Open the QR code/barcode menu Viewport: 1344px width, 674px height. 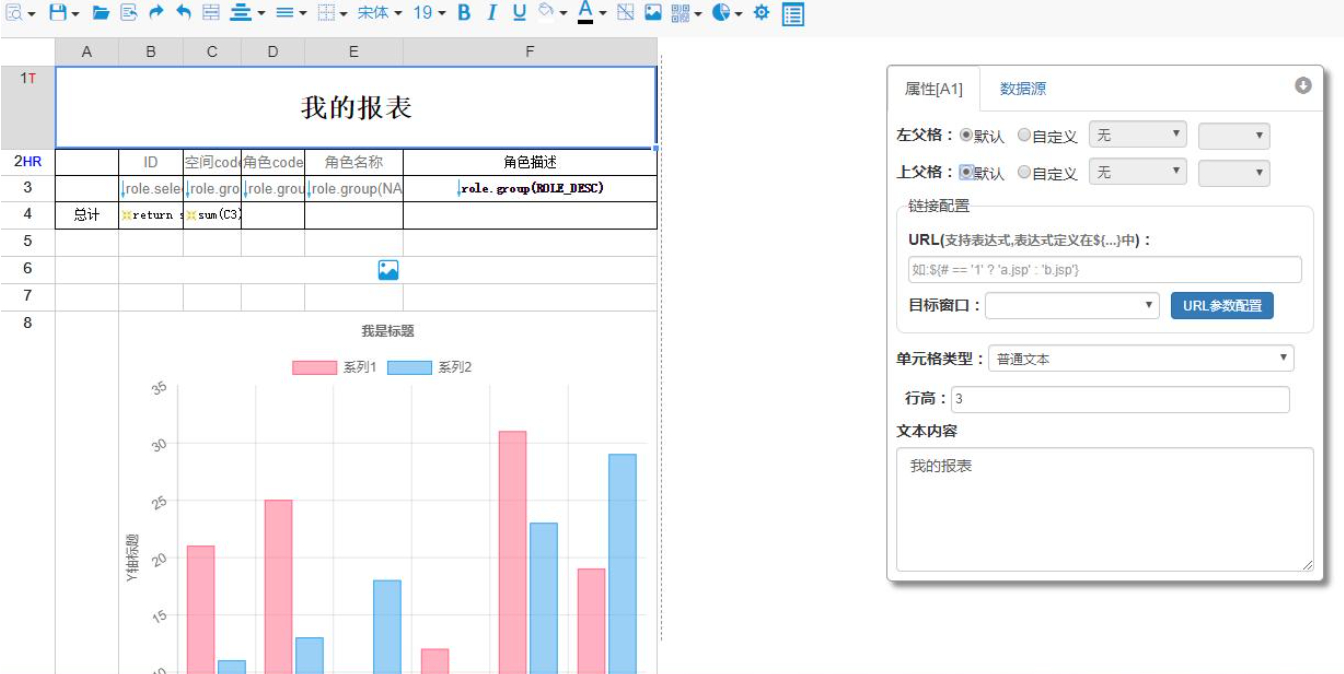coord(686,13)
